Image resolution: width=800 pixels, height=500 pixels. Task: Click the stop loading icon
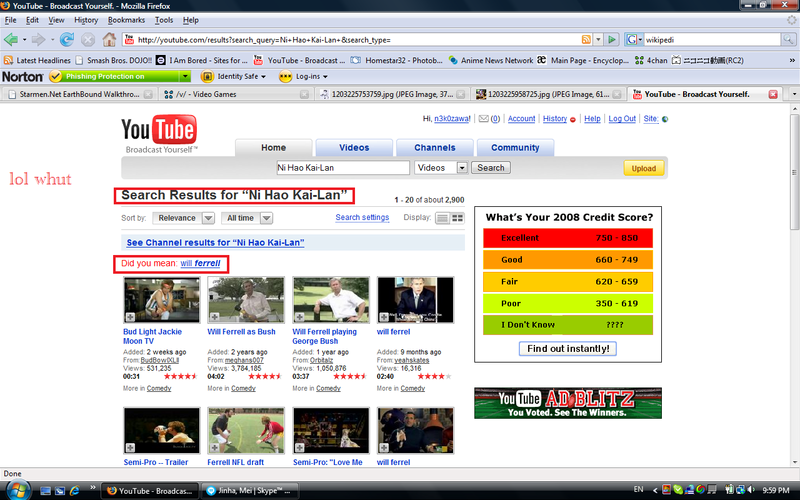pyautogui.click(x=88, y=39)
